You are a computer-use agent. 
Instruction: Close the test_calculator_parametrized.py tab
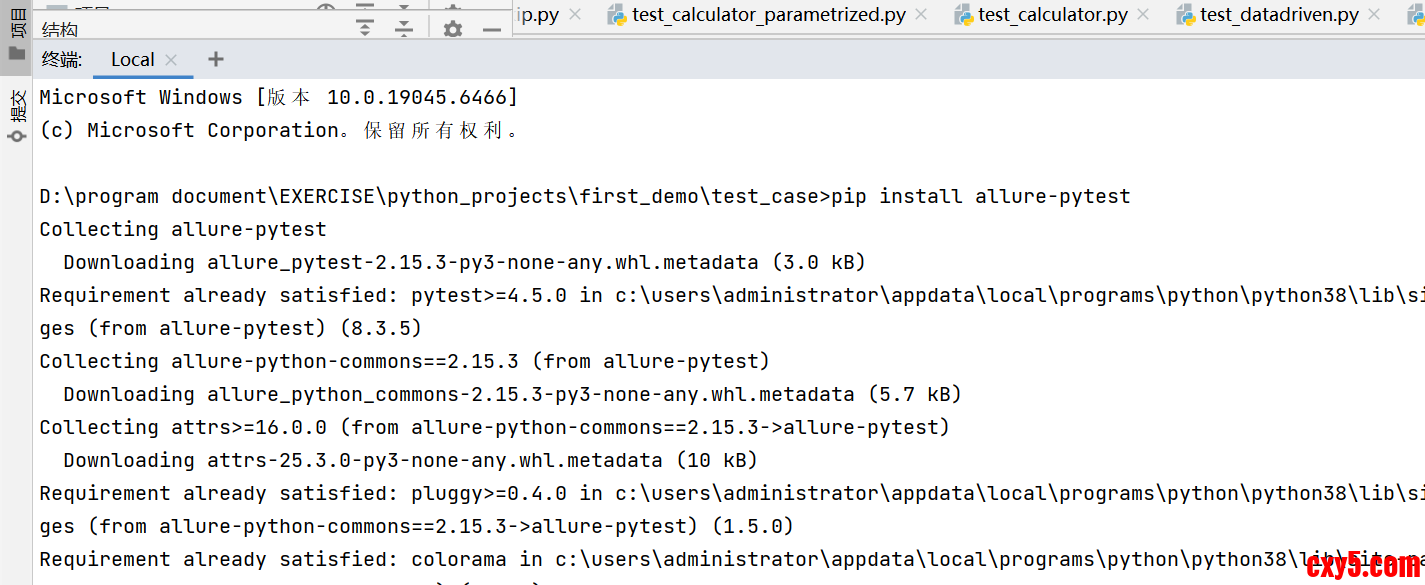[921, 14]
